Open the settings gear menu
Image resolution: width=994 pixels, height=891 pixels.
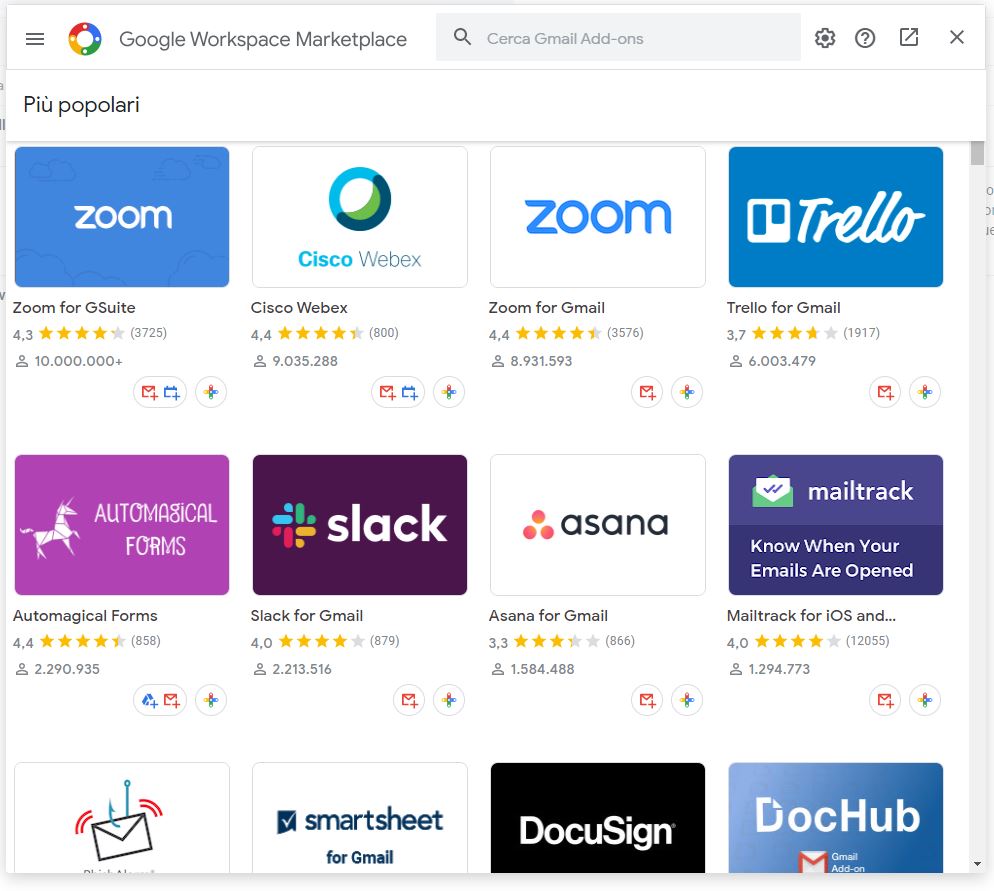click(x=825, y=38)
